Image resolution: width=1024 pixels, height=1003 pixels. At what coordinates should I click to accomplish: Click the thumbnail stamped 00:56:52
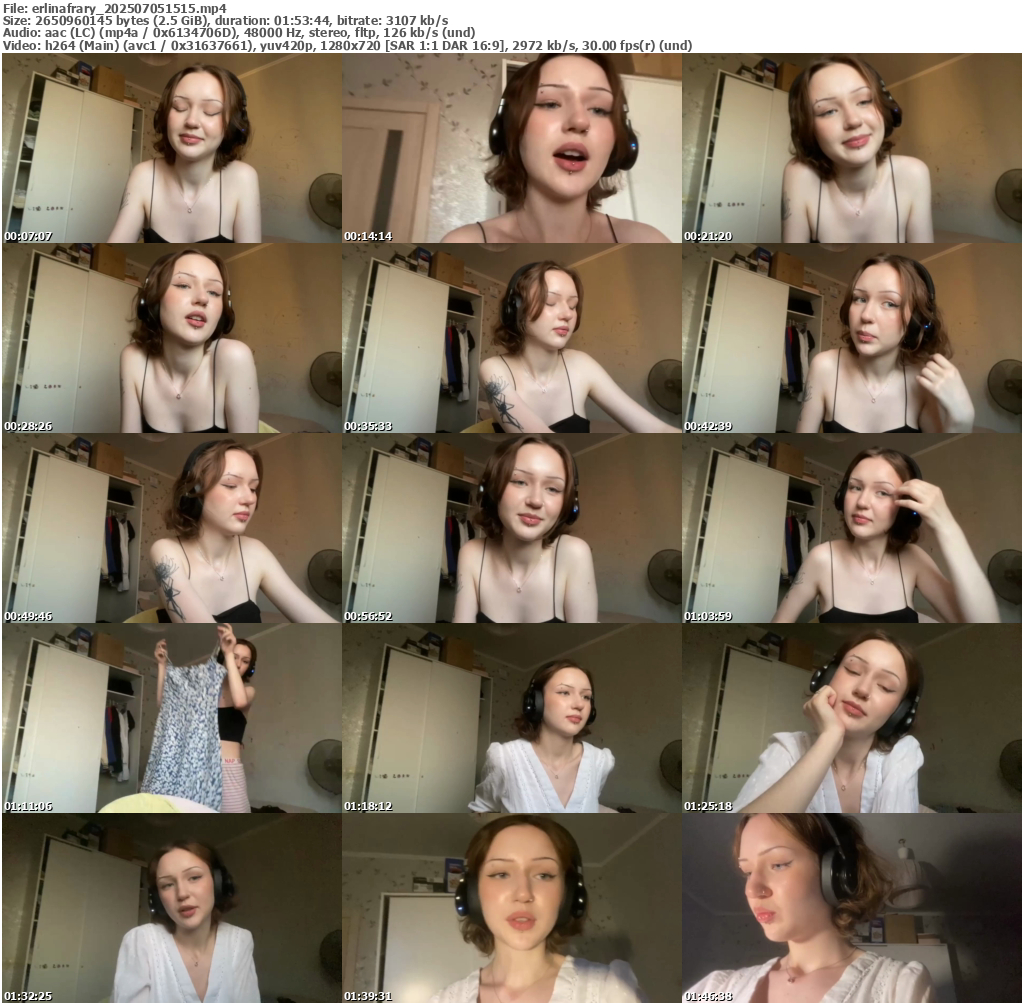click(512, 528)
